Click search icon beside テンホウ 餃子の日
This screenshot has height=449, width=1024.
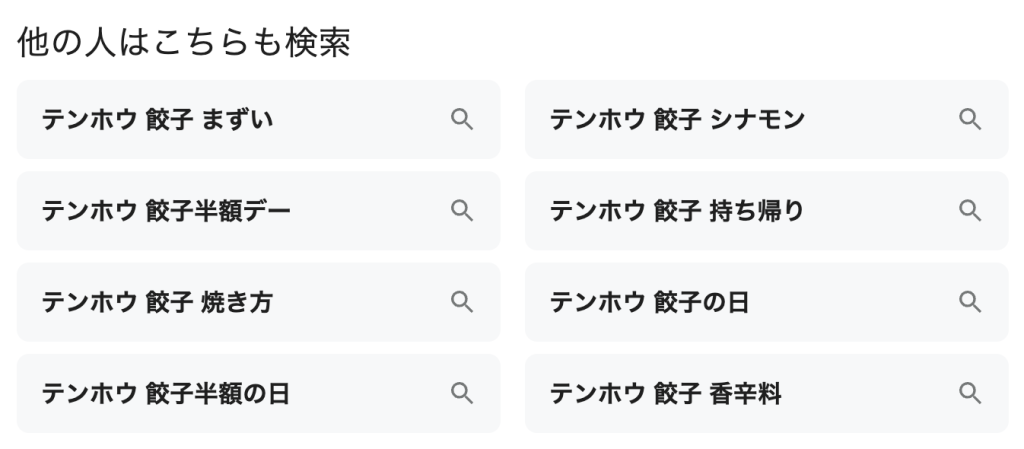pyautogui.click(x=970, y=302)
